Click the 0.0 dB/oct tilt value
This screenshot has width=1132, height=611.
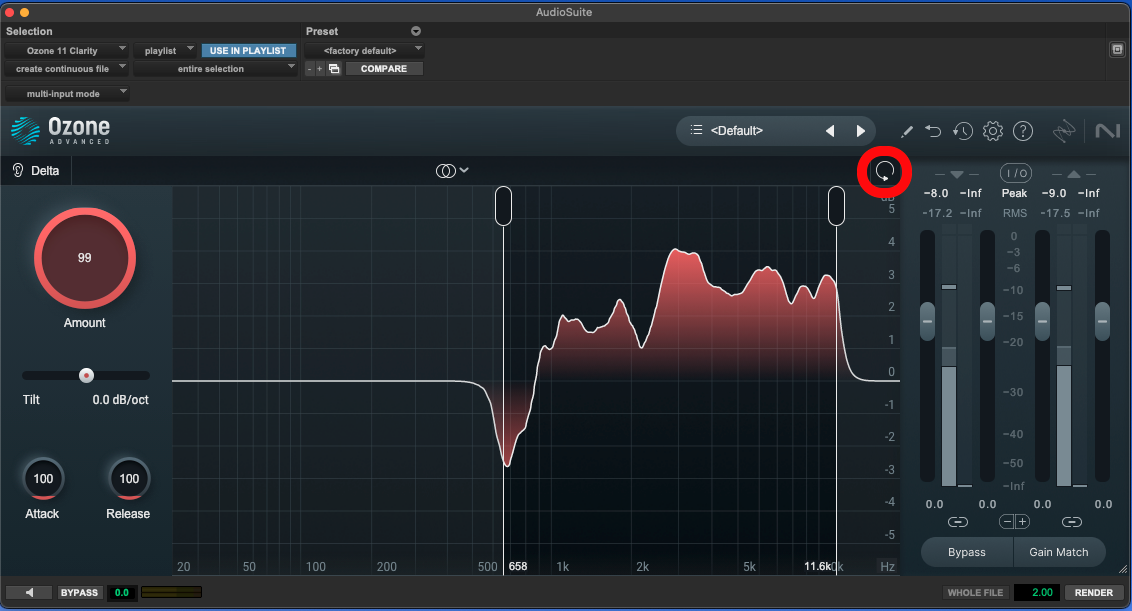[121, 399]
